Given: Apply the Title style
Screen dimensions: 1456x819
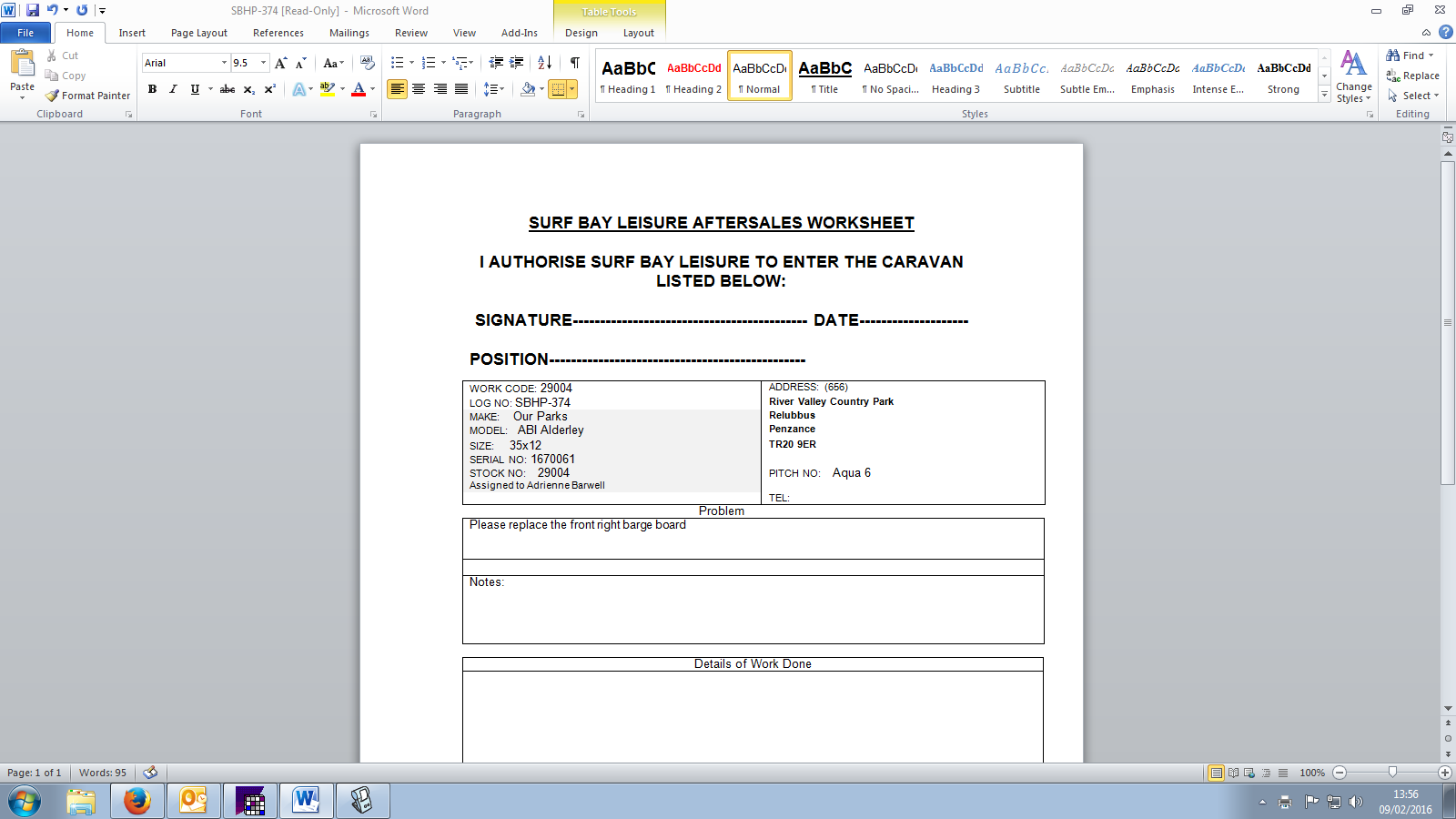Looking at the screenshot, I should click(824, 76).
